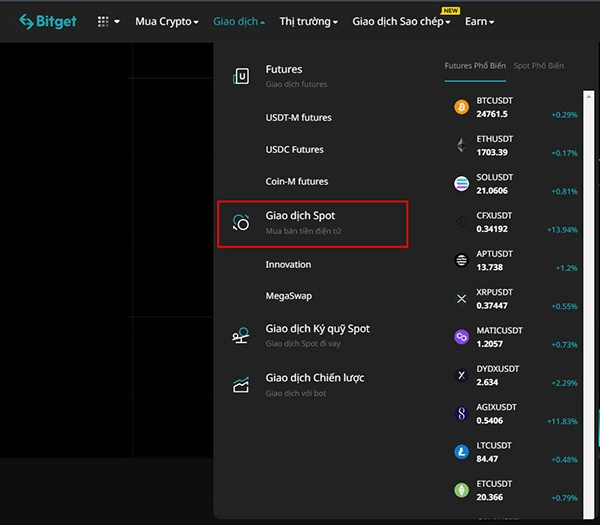The image size is (600, 525).
Task: Click the ETHUSDT price 1703.39
Action: click(492, 152)
